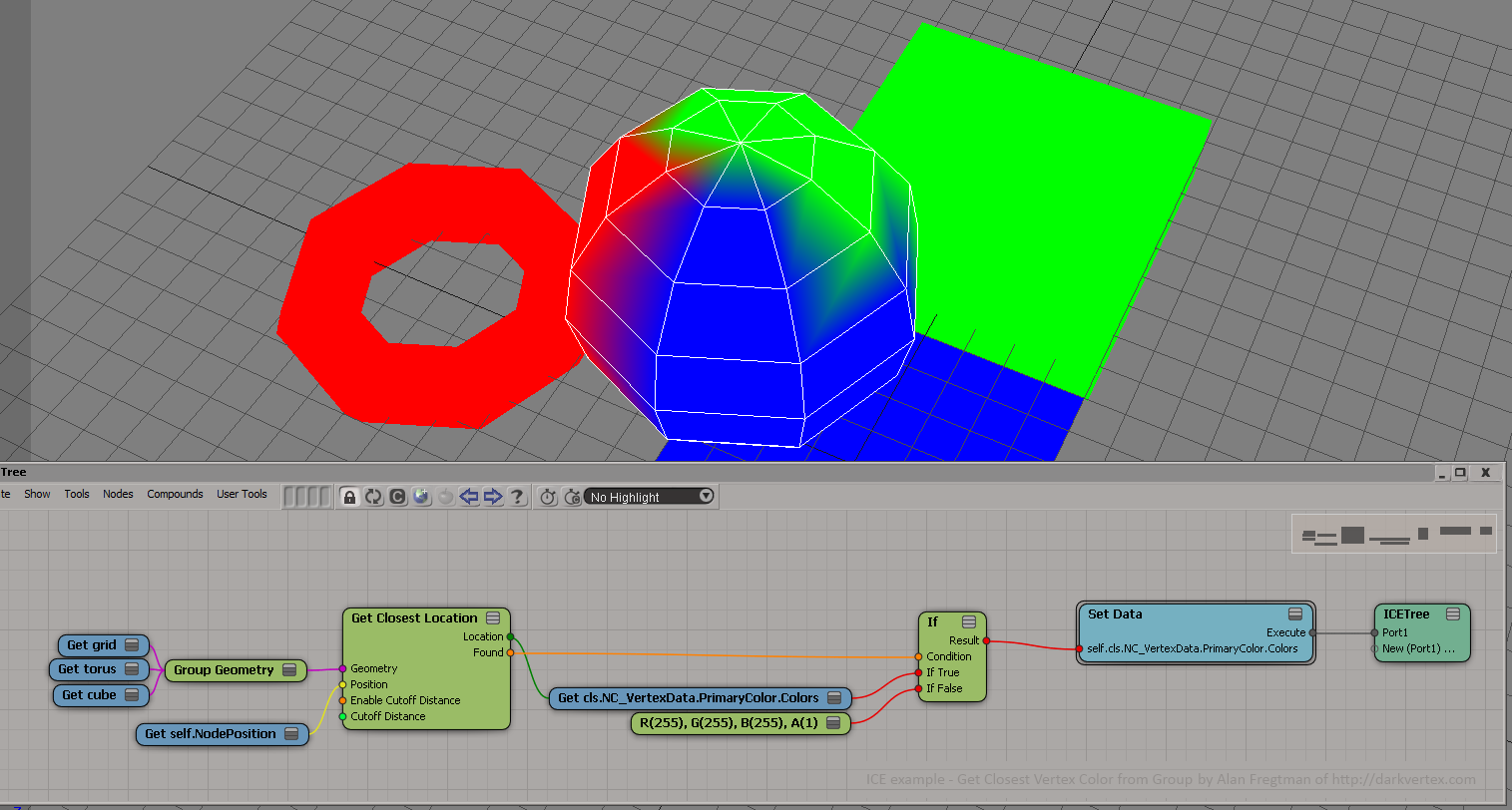Image resolution: width=1512 pixels, height=810 pixels.
Task: Click the If node's Condition port
Action: point(918,656)
